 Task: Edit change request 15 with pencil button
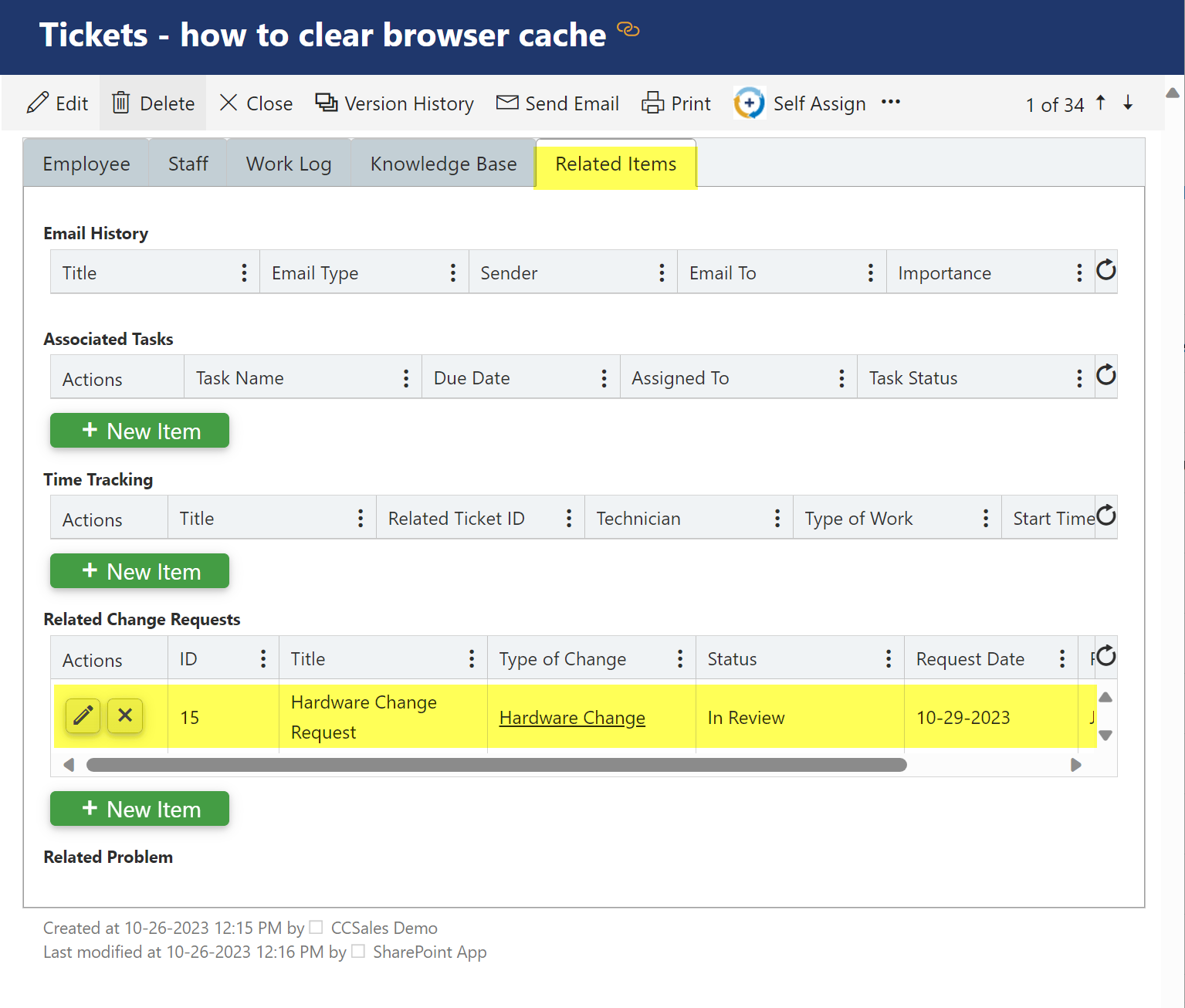coord(83,716)
